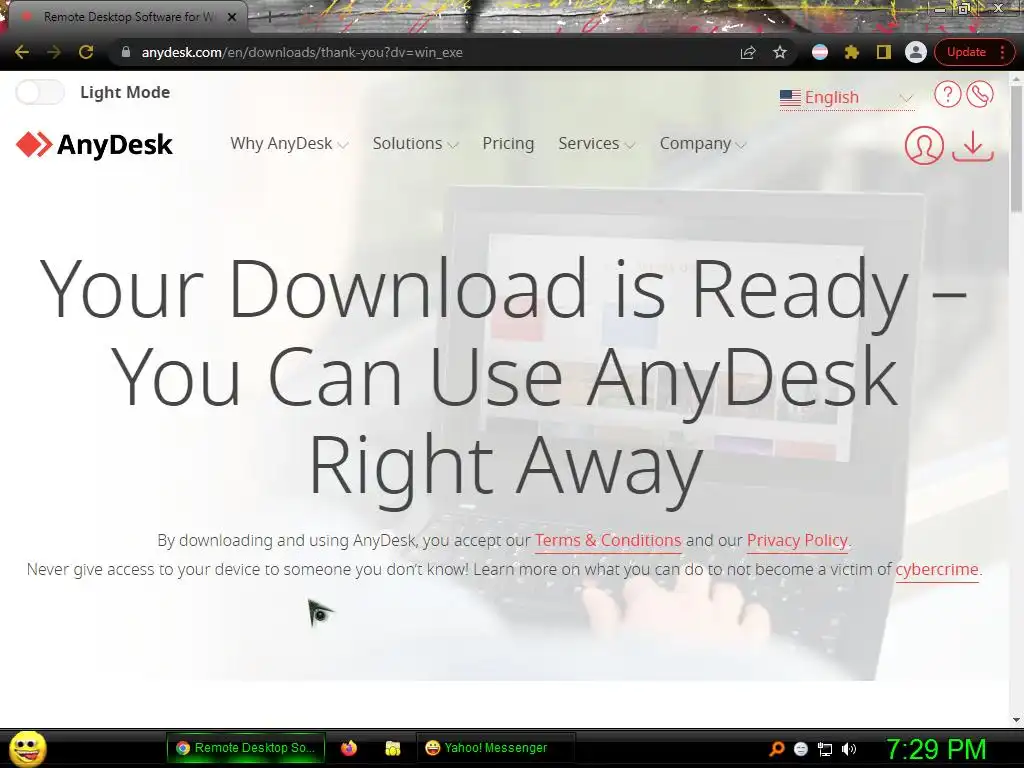Click the user account login icon
Viewport: 1024px width, 768px height.
click(924, 145)
